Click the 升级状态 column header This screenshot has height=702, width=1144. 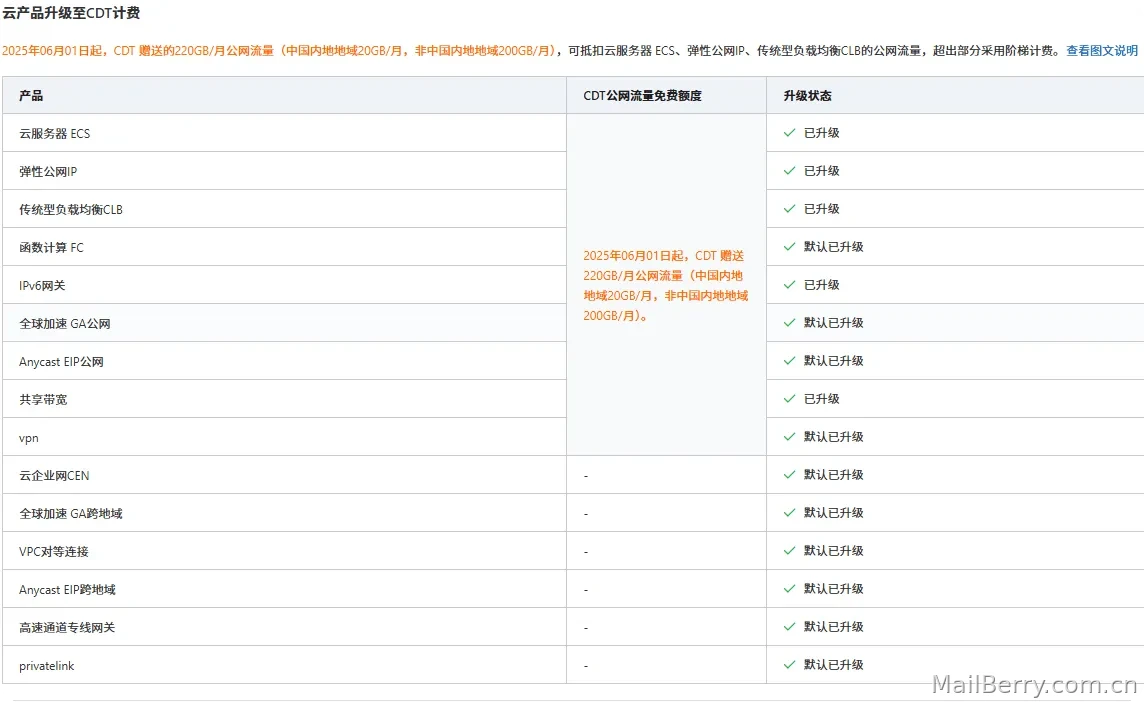point(955,95)
